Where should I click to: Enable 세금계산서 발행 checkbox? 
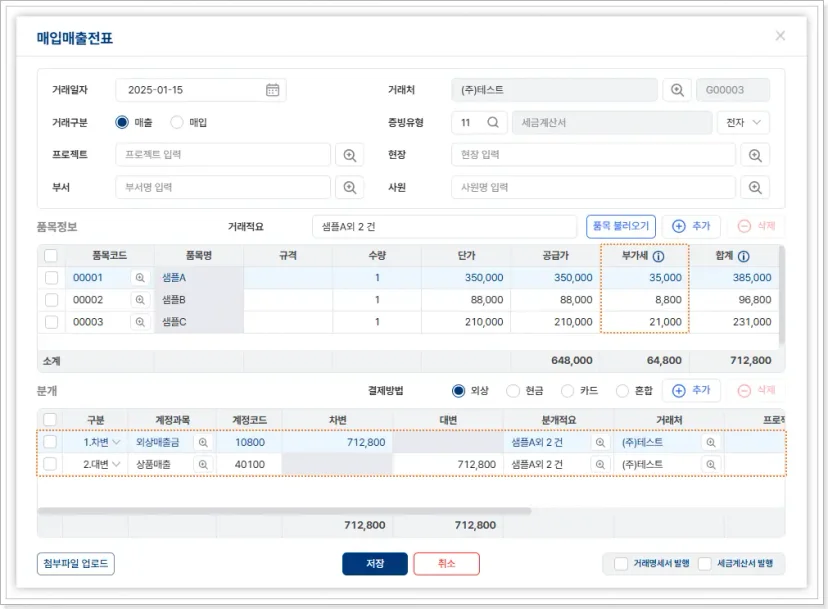(x=704, y=564)
